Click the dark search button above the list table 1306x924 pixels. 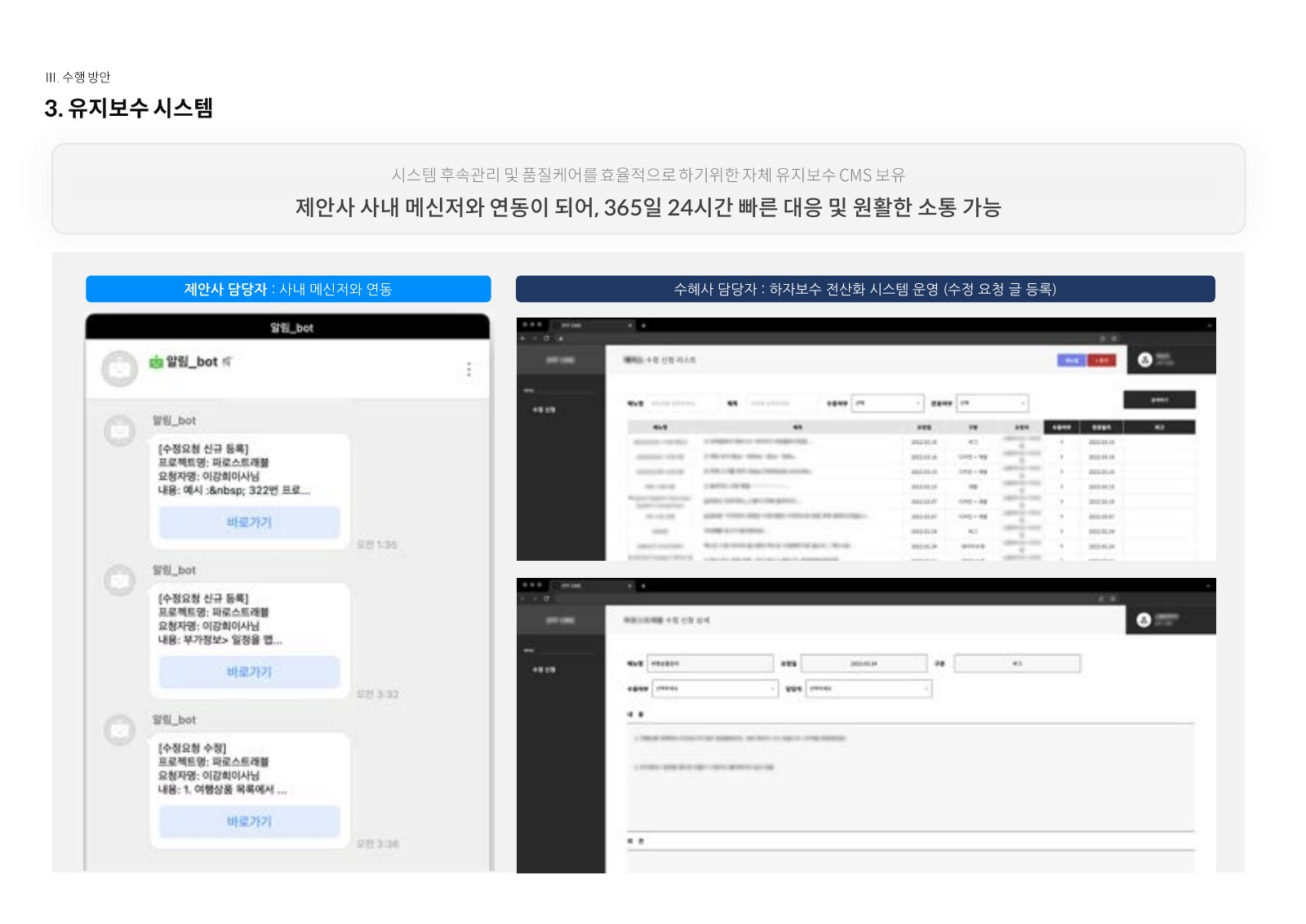(1159, 400)
